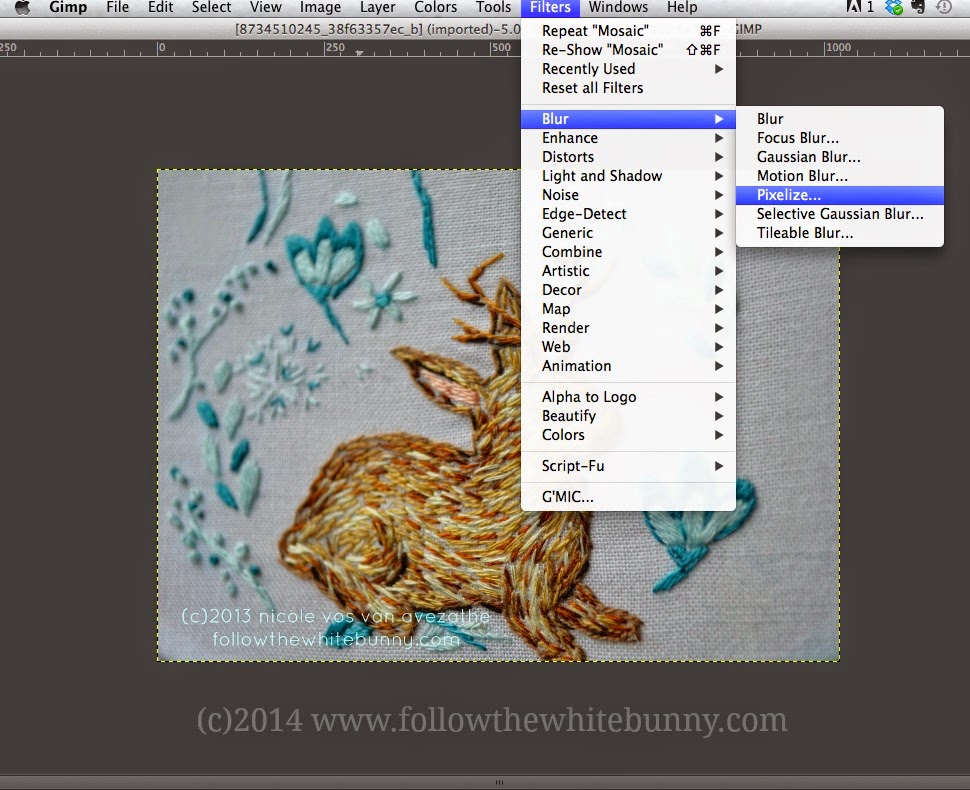Expand the Light and Shadow submenu
Image resolution: width=970 pixels, height=790 pixels.
pyautogui.click(x=629, y=176)
